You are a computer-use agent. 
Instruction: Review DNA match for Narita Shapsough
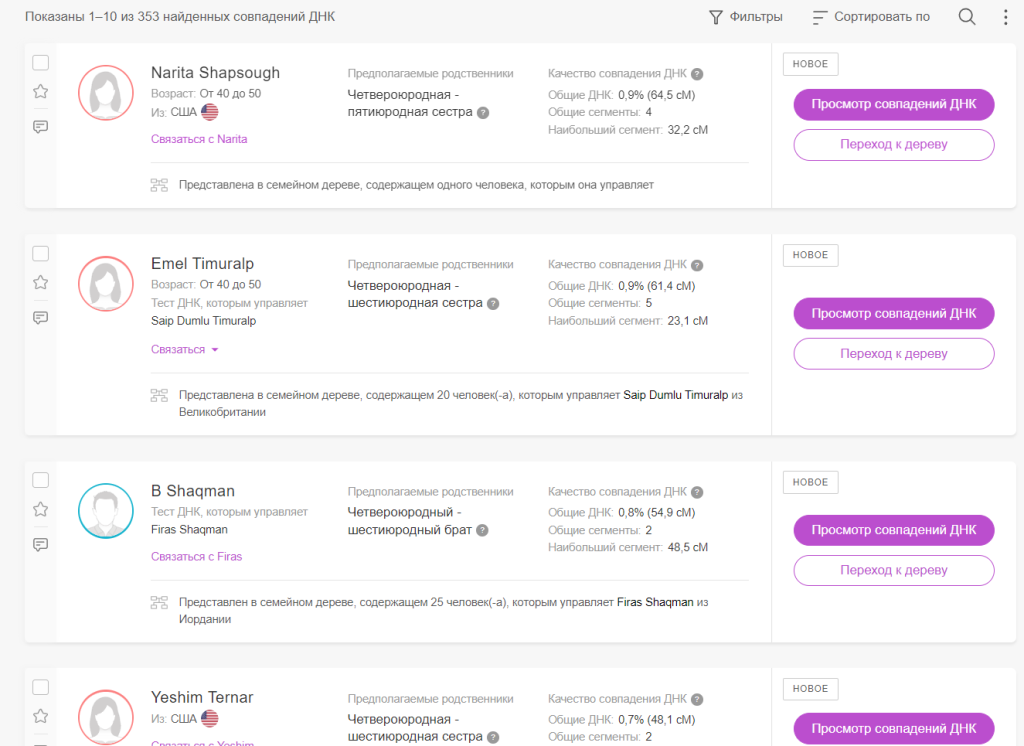(893, 104)
